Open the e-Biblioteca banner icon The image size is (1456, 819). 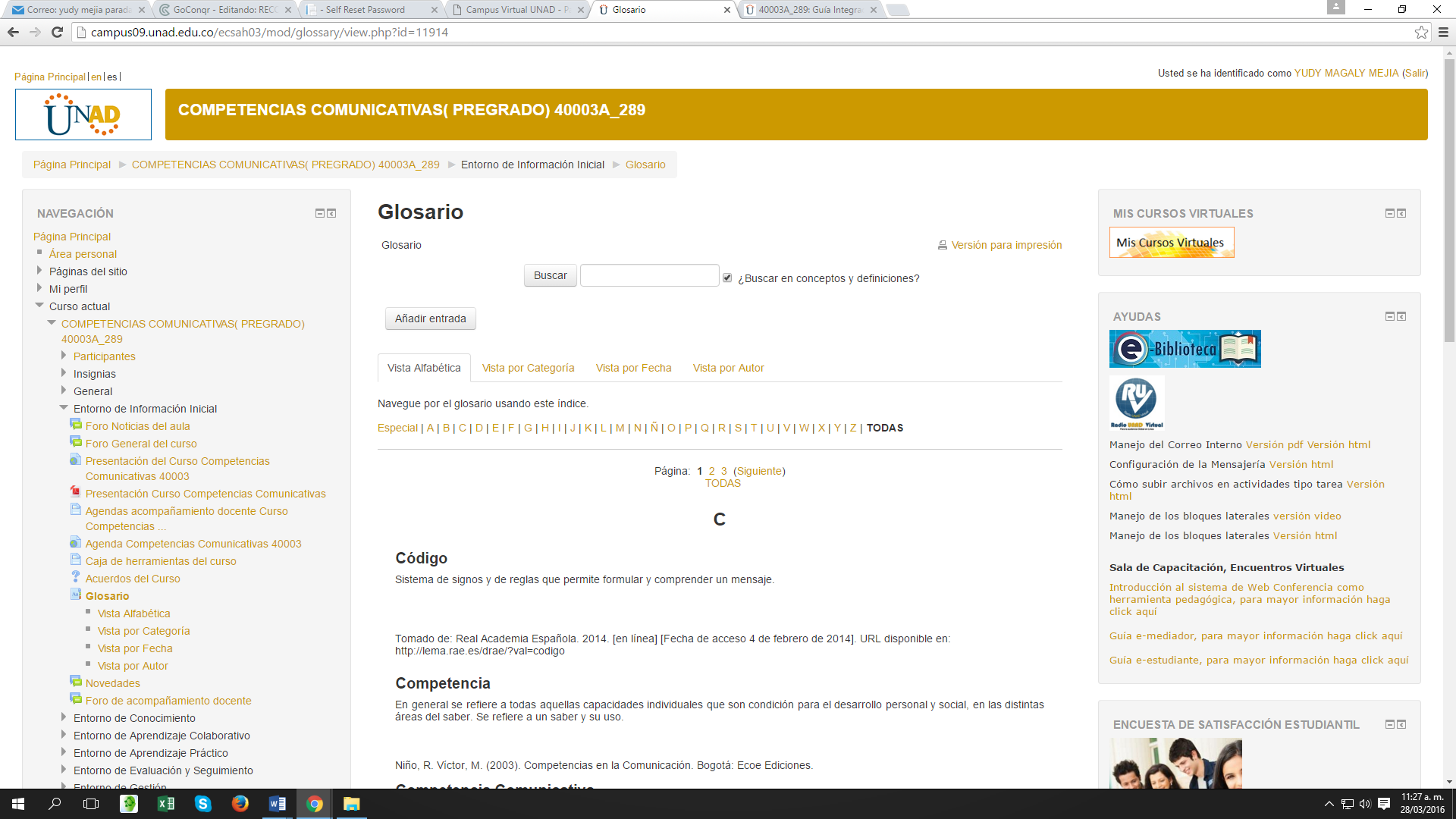pyautogui.click(x=1185, y=349)
